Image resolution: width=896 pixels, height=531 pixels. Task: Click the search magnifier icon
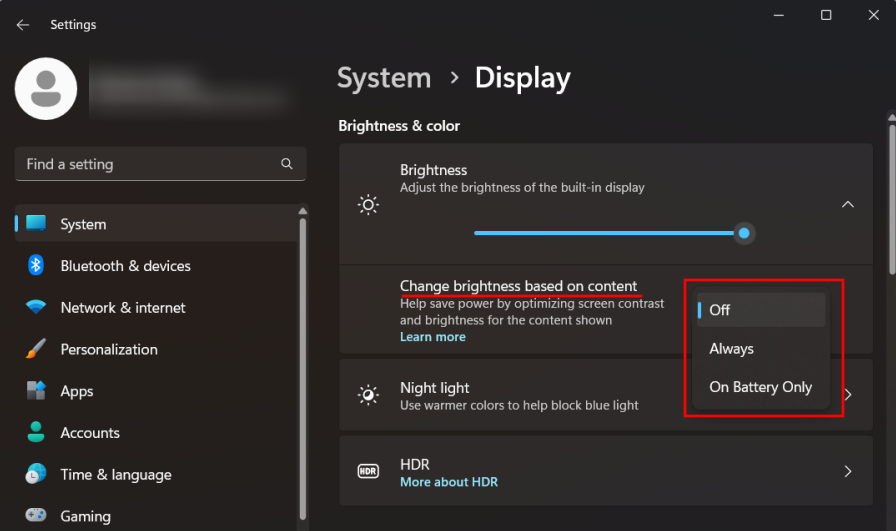tap(287, 164)
